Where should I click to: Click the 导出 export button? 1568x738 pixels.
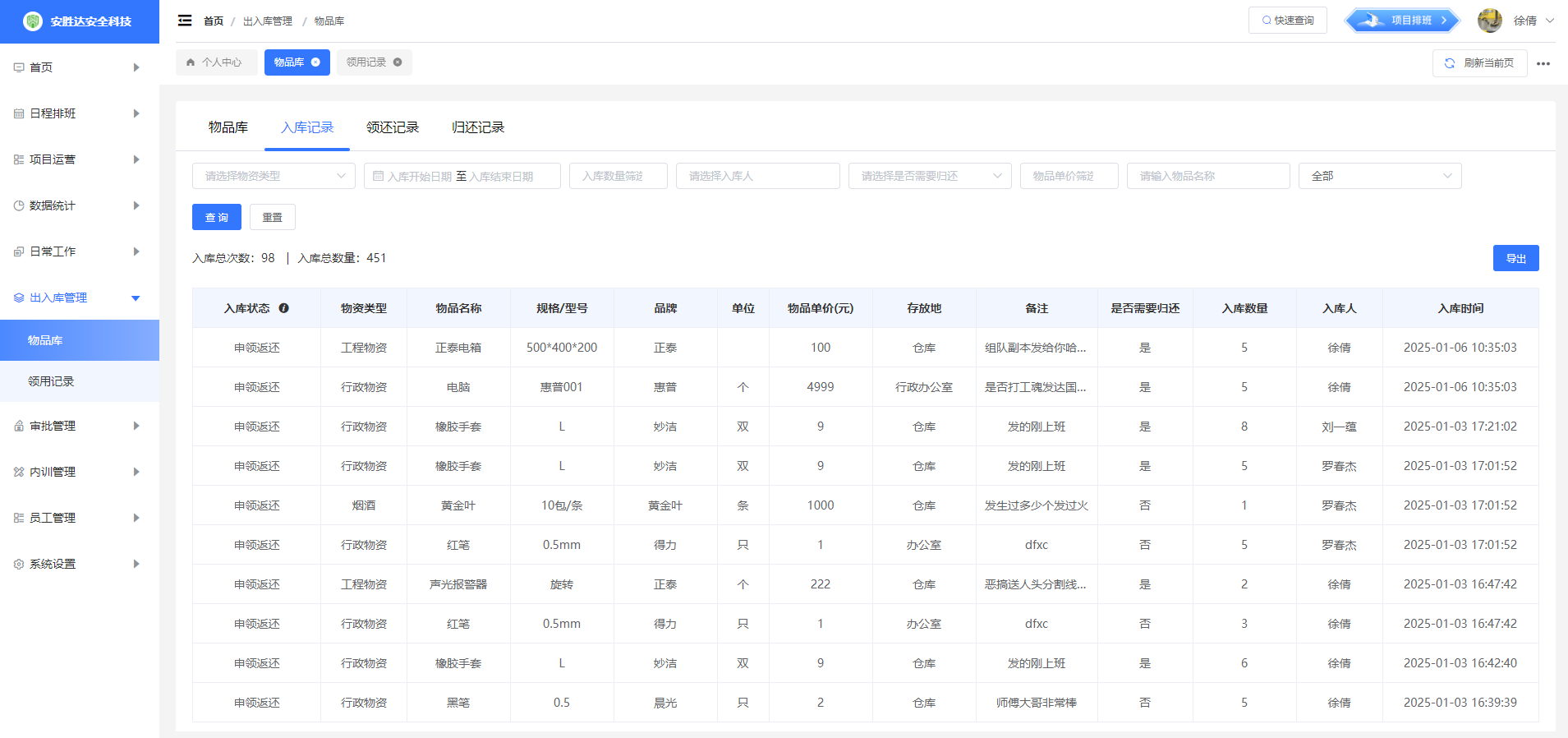pyautogui.click(x=1515, y=258)
